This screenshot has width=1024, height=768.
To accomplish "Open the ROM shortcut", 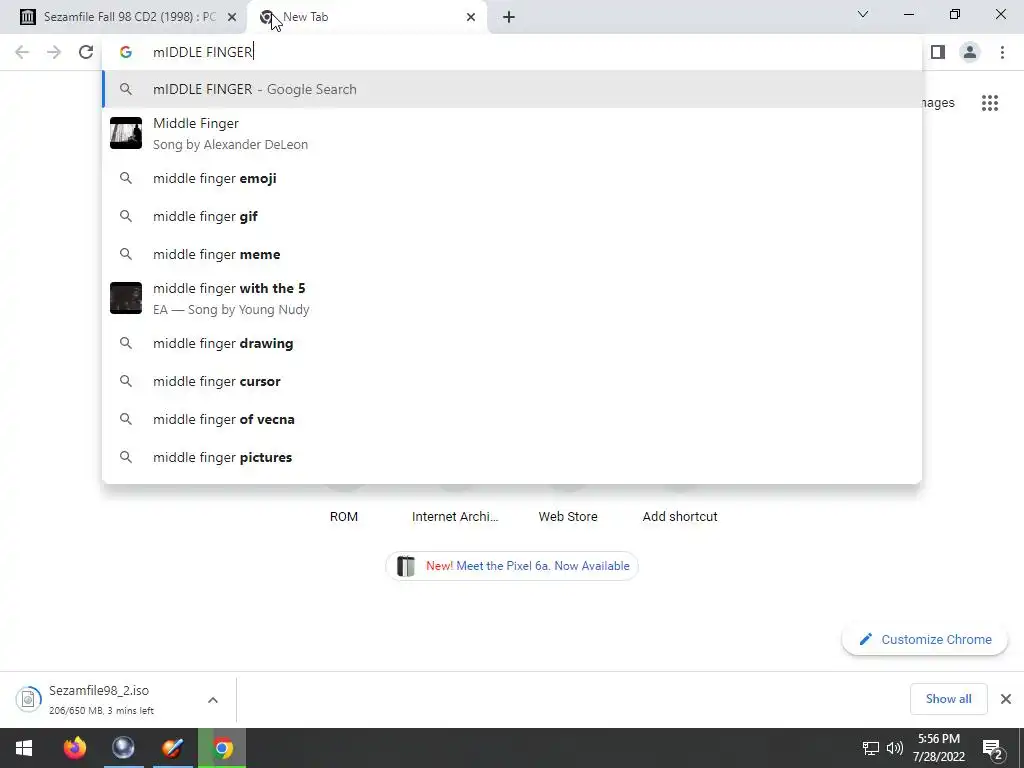I will point(344,516).
